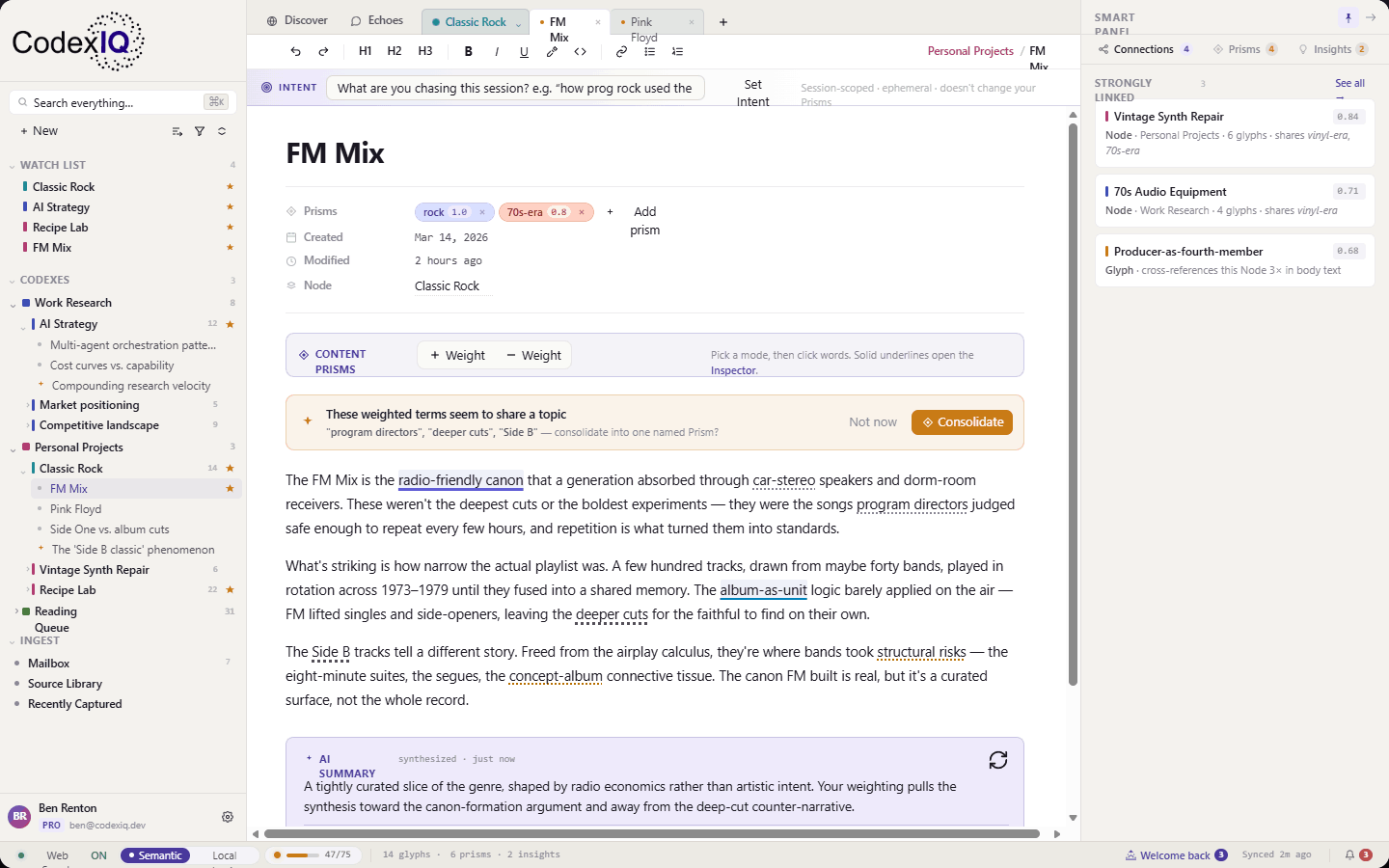Select the minus Weight mode
Screen dimensions: 1389x868
534,355
